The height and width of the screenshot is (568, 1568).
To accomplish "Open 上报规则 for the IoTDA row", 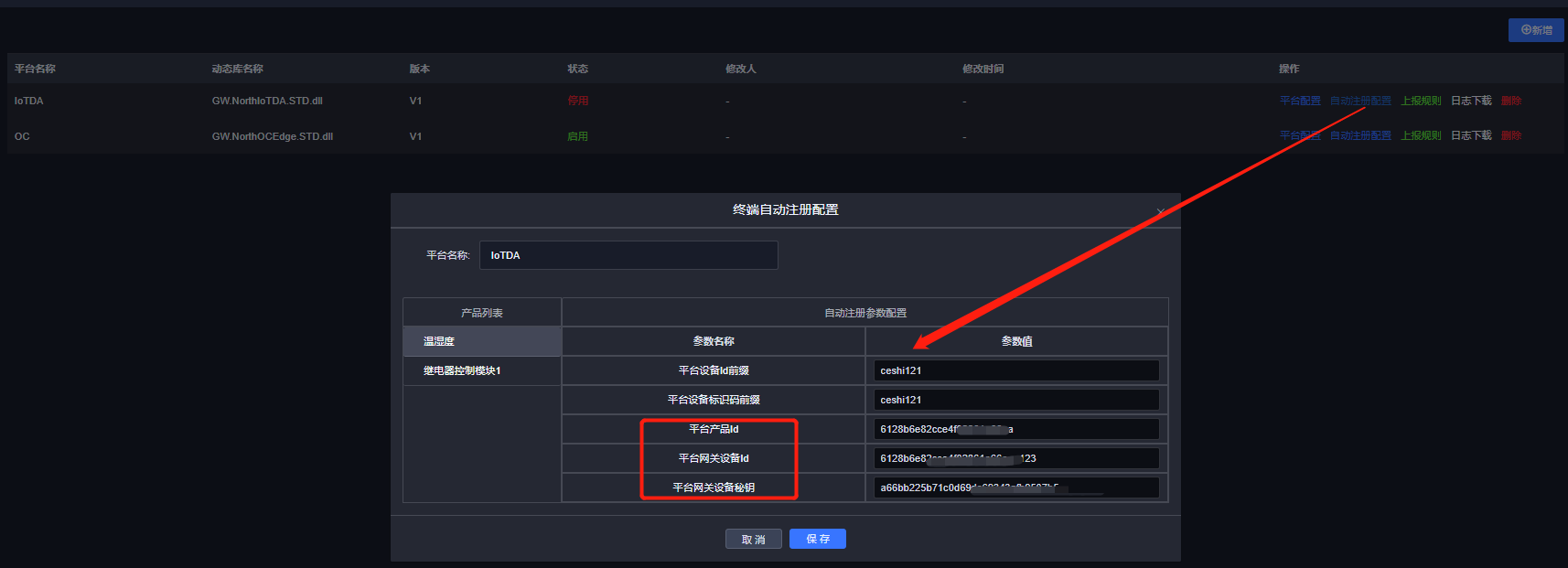I will pos(1421,101).
